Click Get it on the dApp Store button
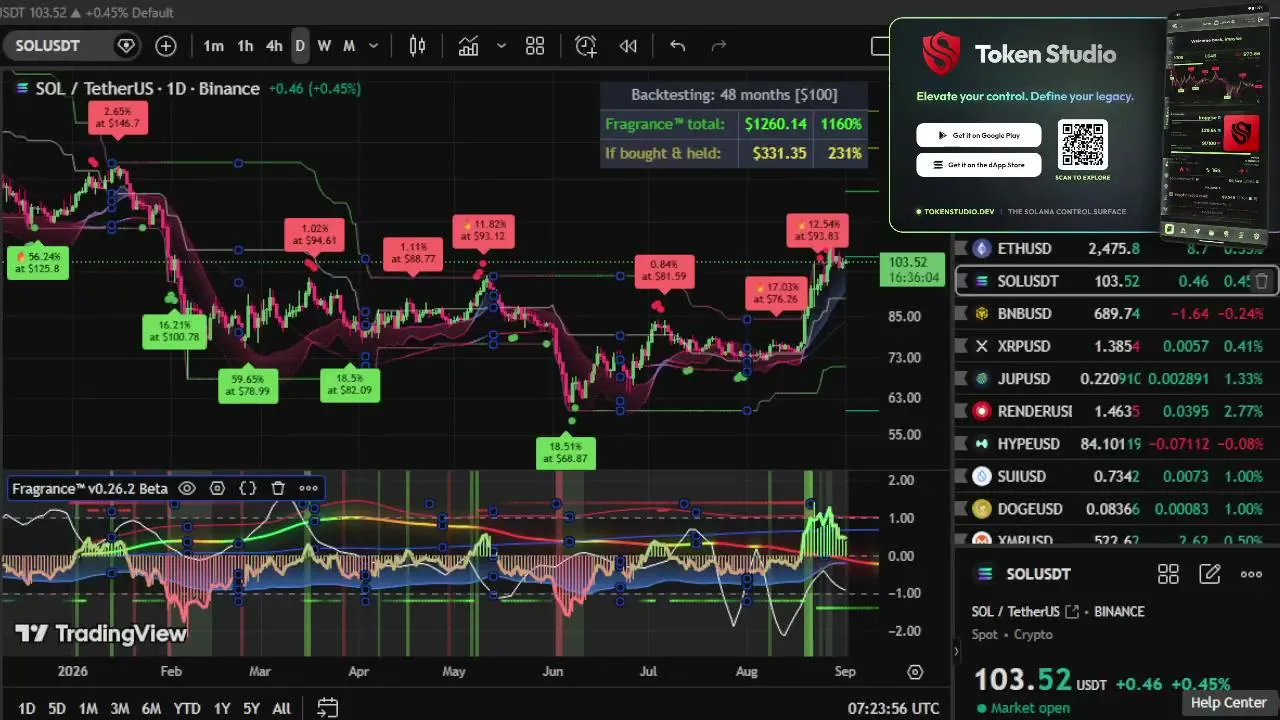 click(979, 165)
